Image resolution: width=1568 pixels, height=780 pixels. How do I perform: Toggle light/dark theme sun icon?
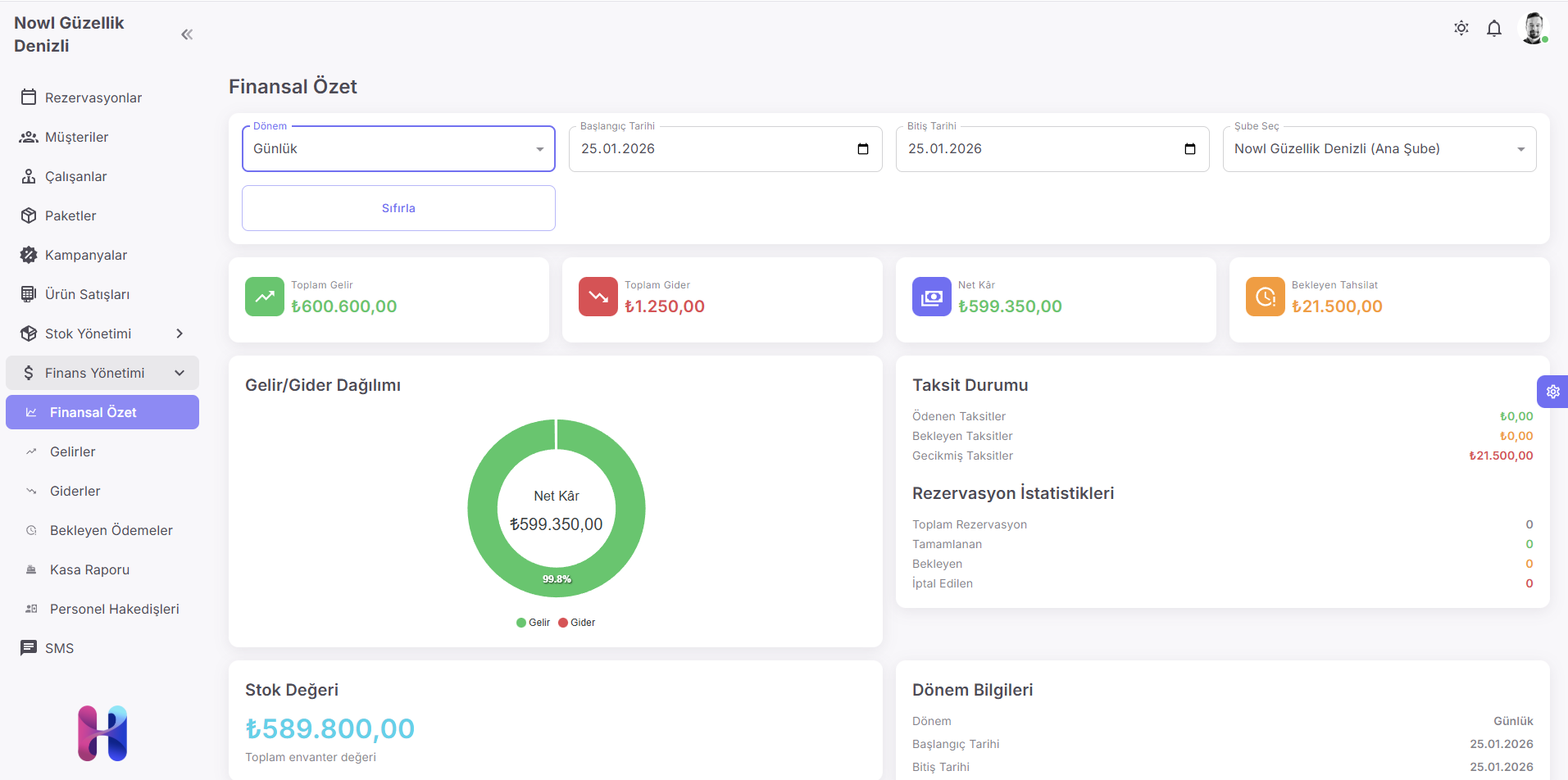click(1461, 29)
